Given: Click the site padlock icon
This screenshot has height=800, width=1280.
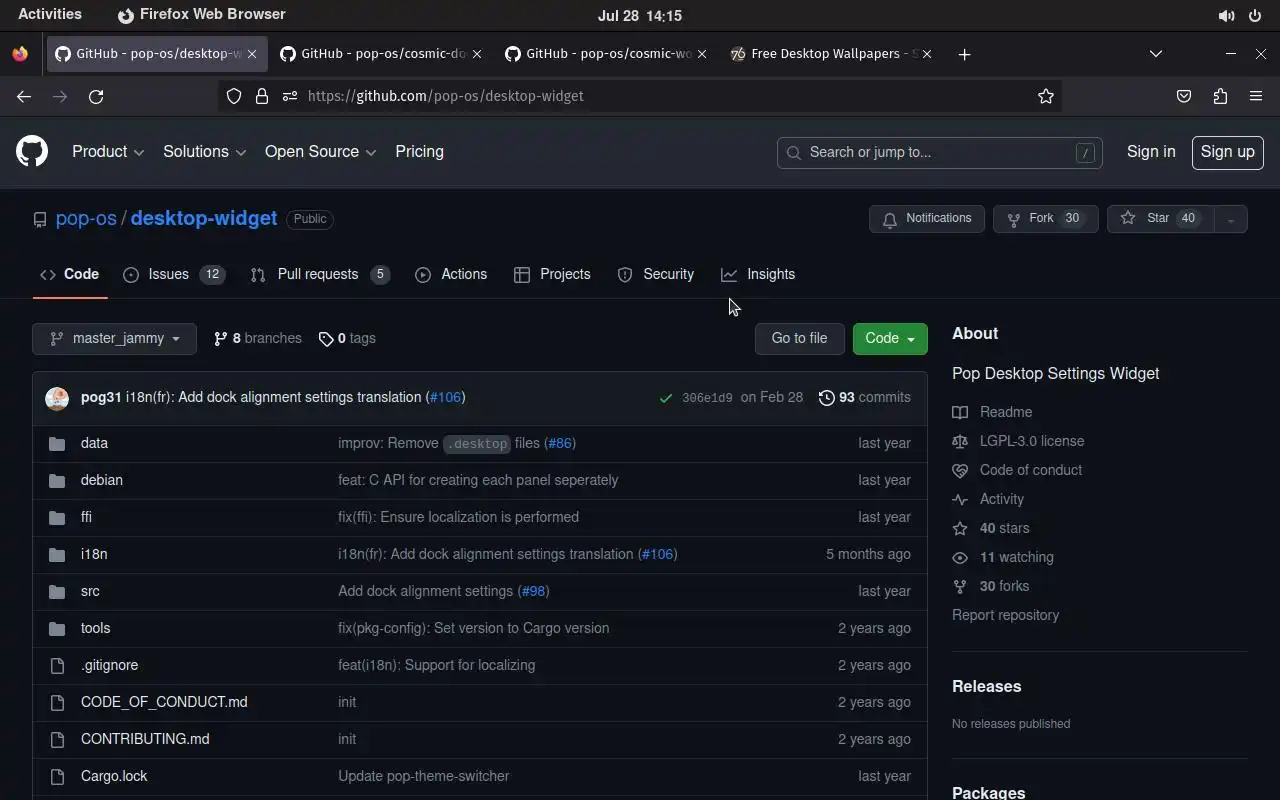Looking at the screenshot, I should click(x=262, y=96).
